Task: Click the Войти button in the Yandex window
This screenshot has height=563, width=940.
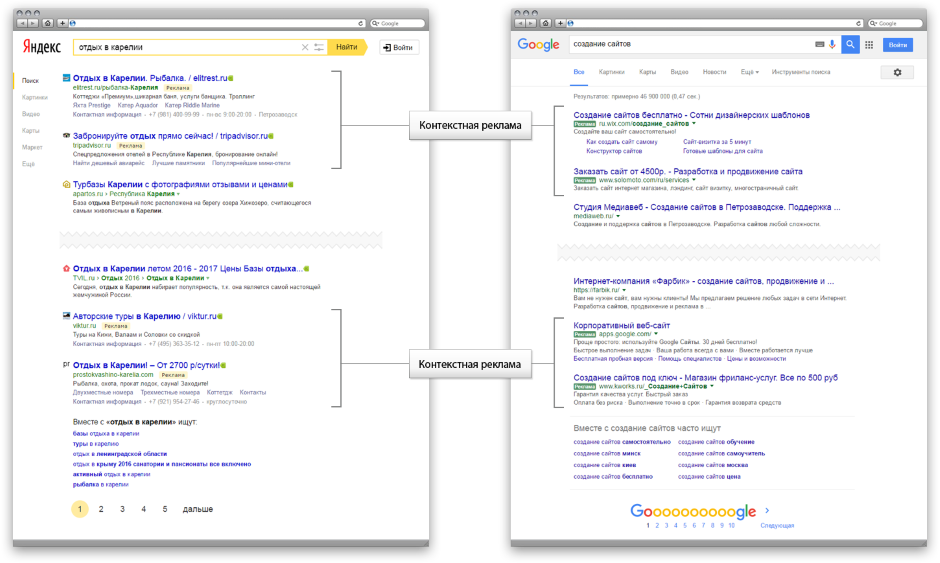Action: (x=399, y=47)
